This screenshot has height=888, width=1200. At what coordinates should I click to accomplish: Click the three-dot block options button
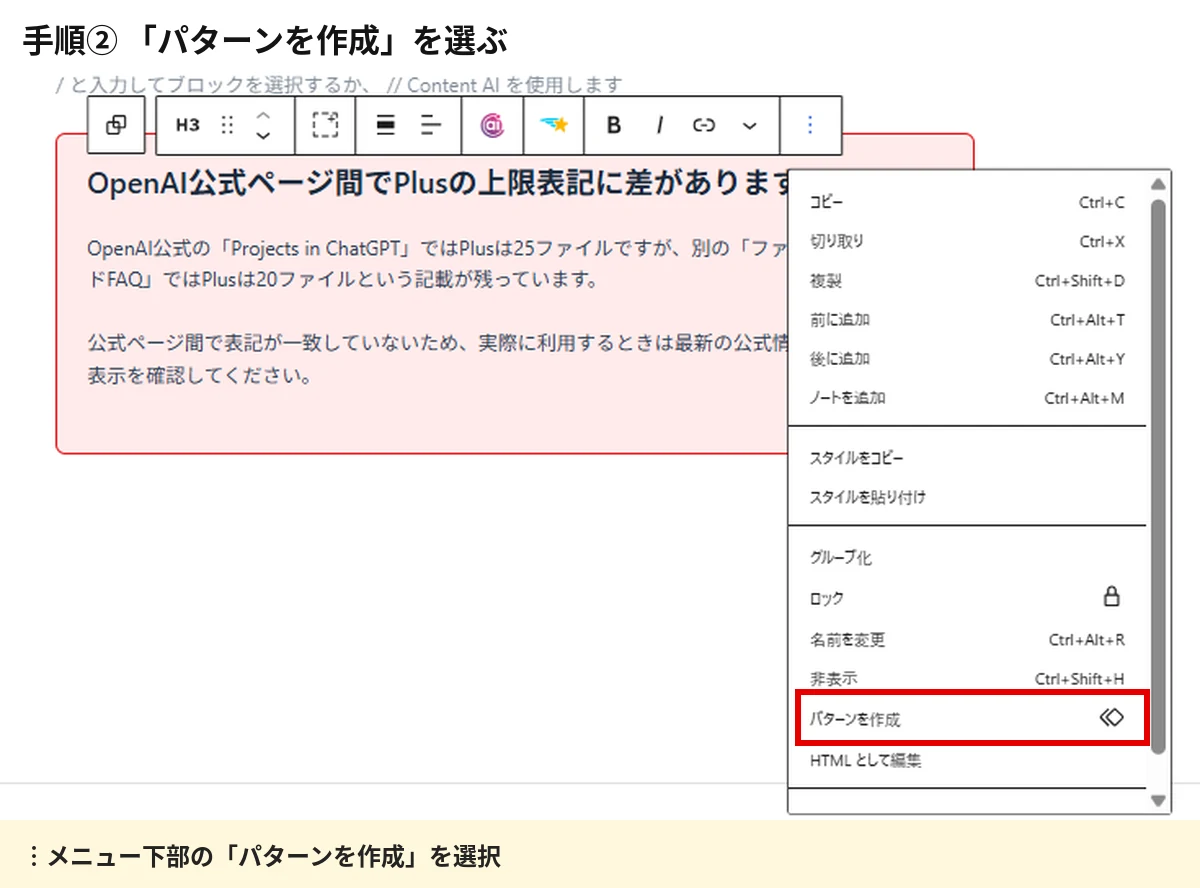coord(810,125)
